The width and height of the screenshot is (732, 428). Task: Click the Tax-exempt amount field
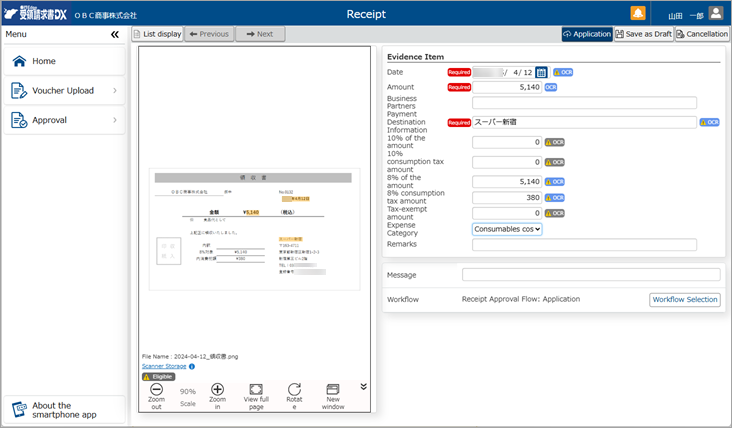tap(507, 213)
